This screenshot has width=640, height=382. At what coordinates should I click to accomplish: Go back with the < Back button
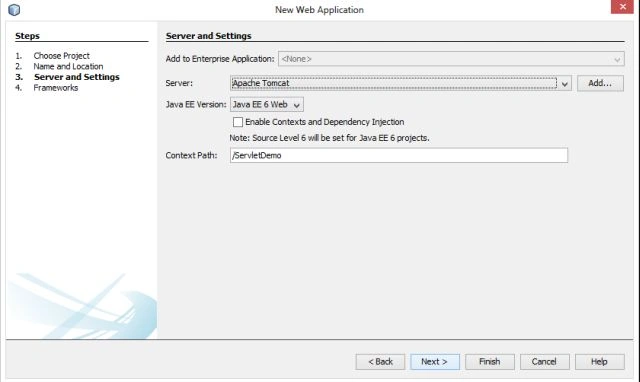coord(380,362)
